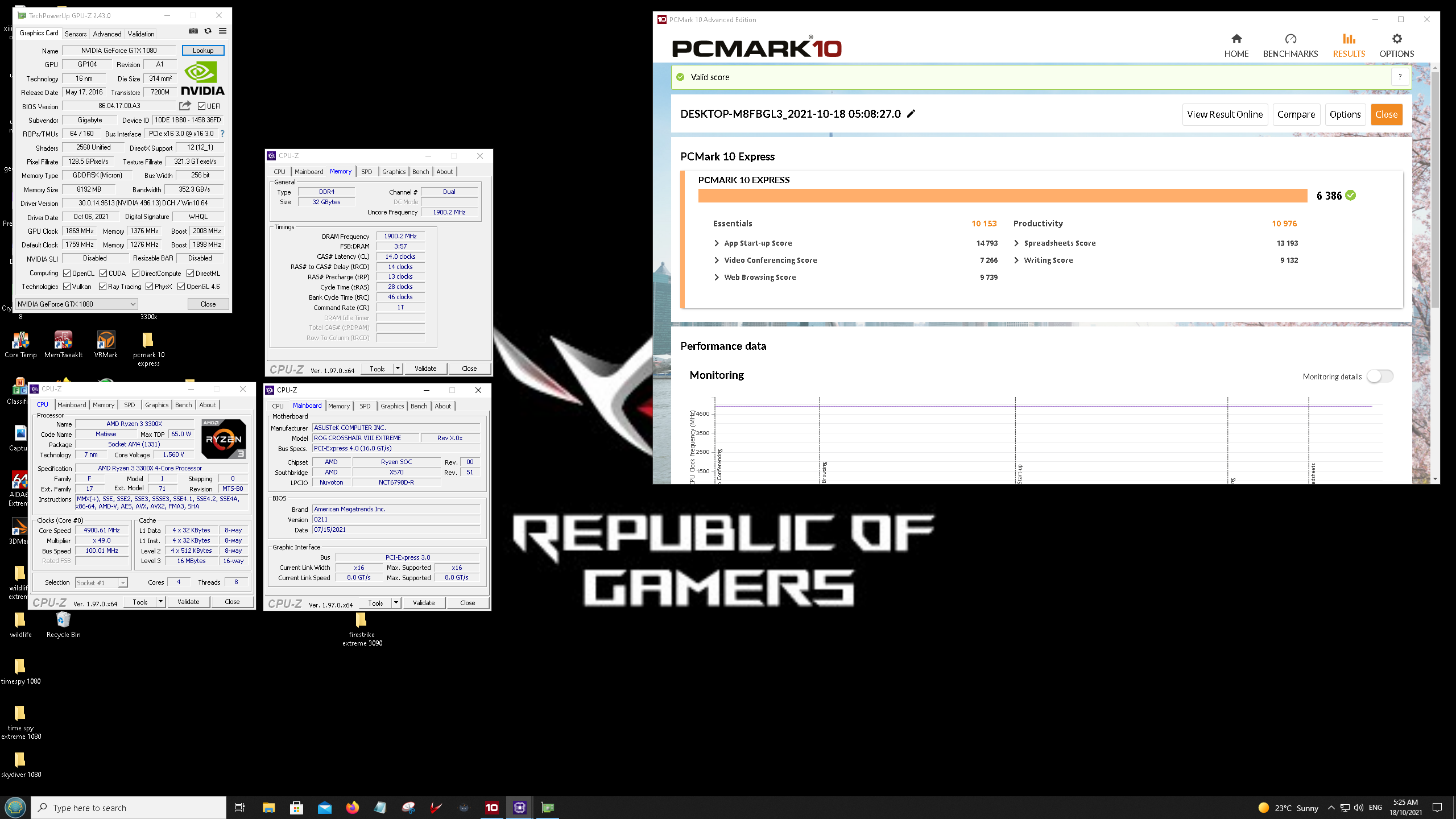Click Validate in the CPU-Z Memory window

click(425, 369)
